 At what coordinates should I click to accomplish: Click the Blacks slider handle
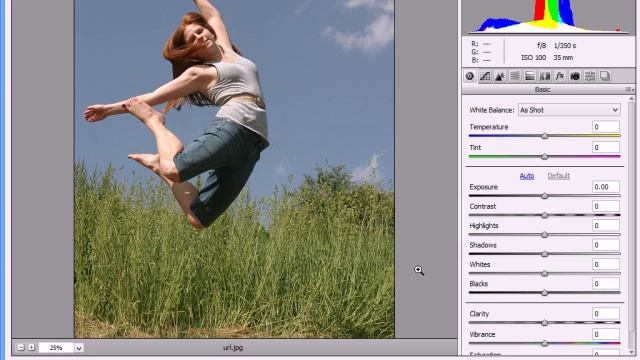click(544, 293)
